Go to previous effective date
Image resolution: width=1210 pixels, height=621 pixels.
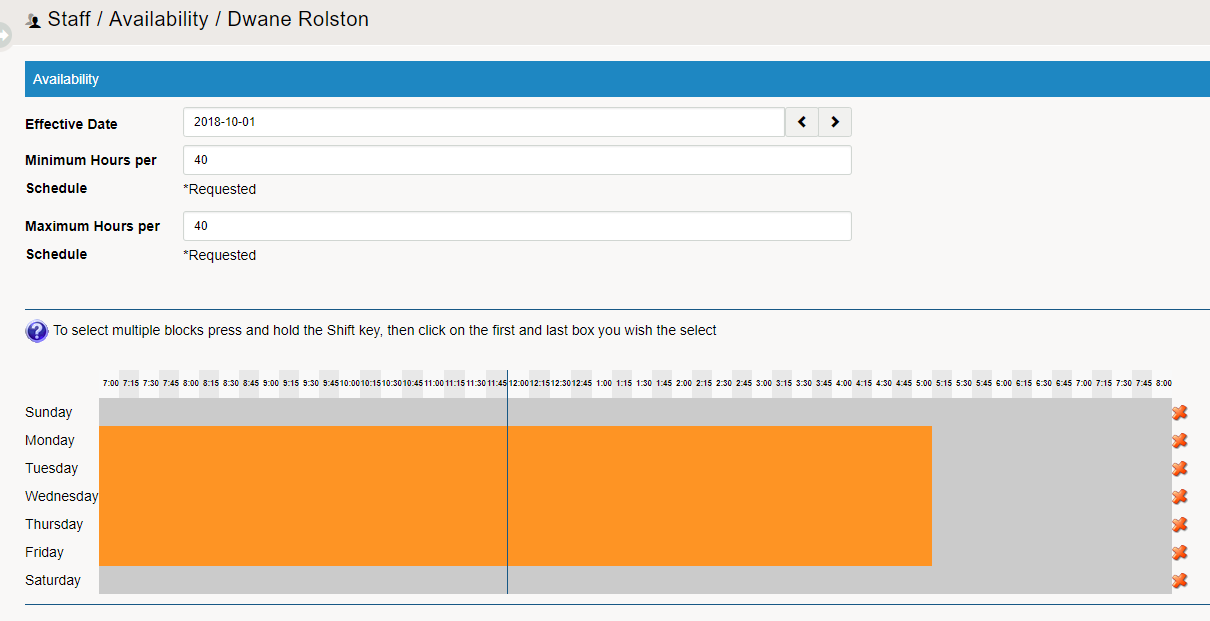tap(802, 122)
